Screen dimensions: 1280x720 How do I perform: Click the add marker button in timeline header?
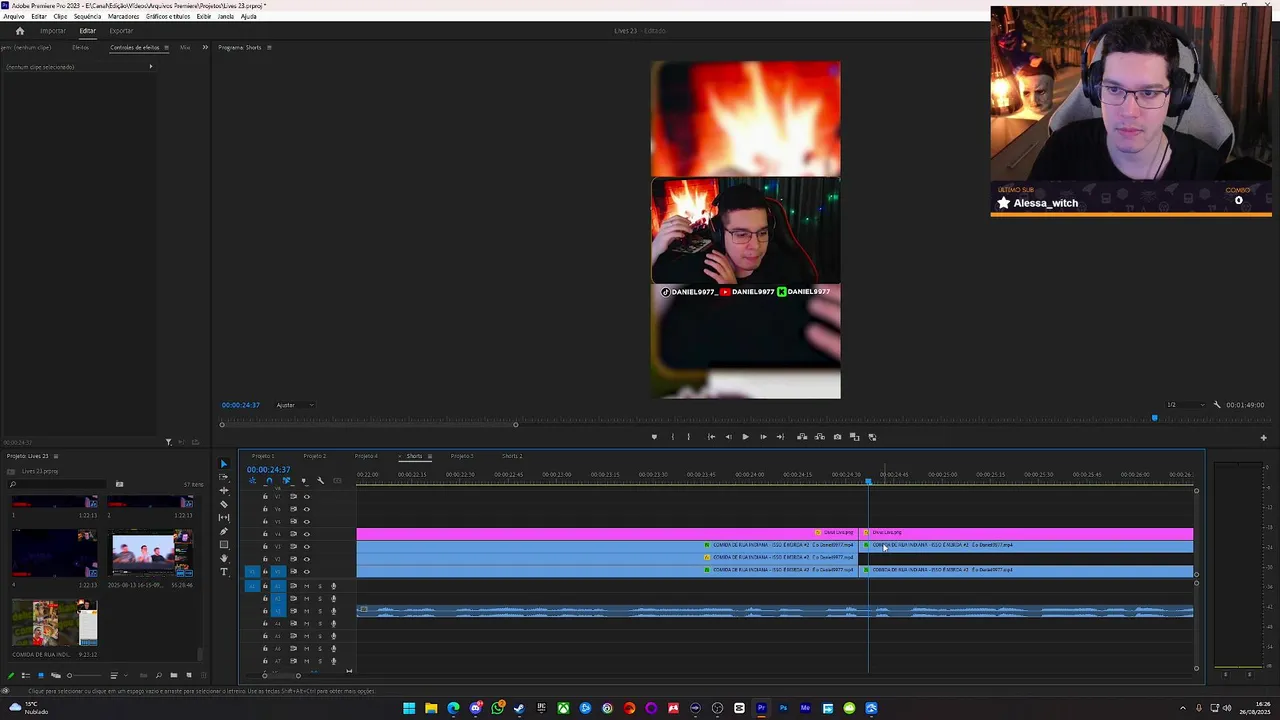pos(303,481)
